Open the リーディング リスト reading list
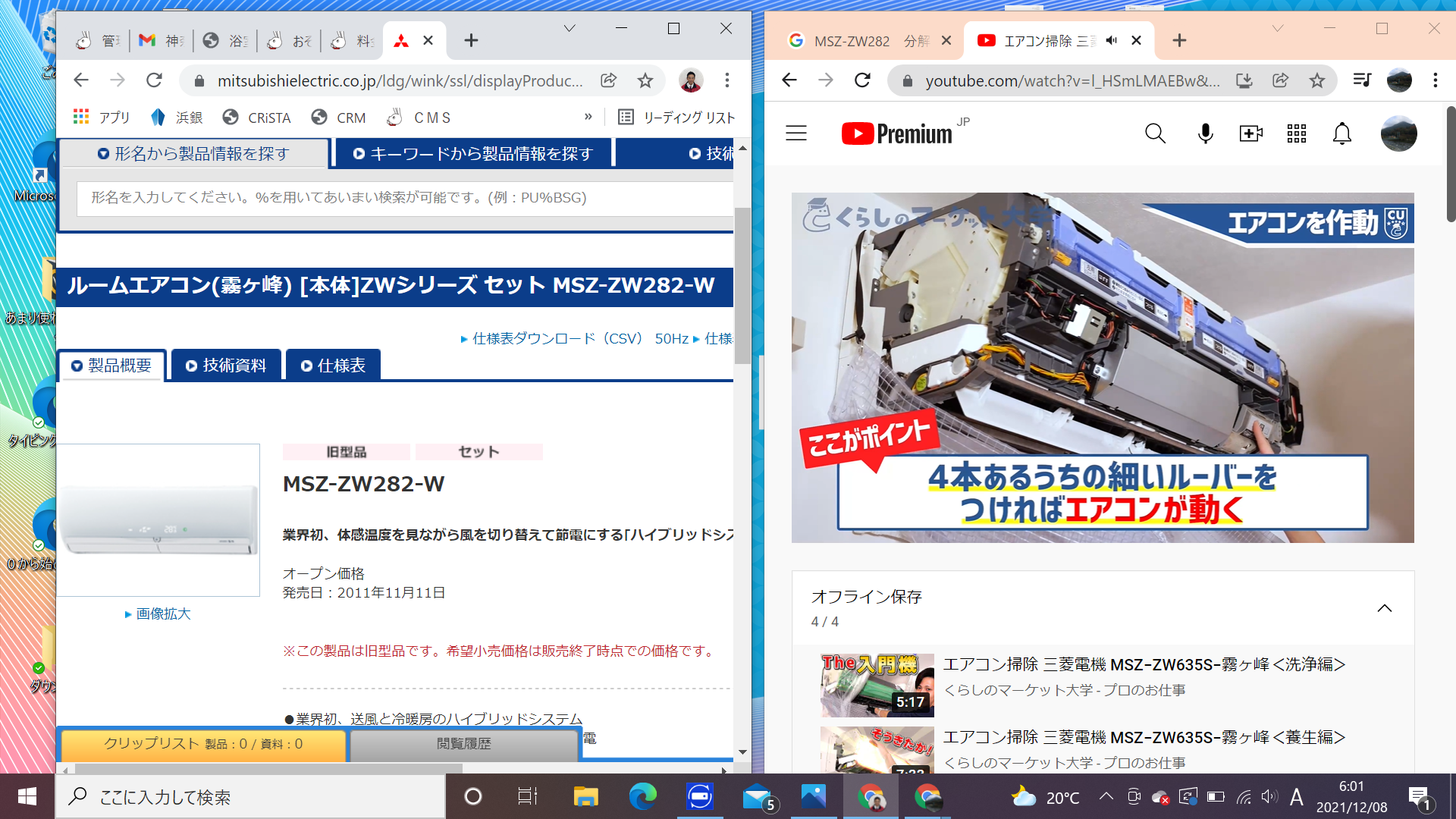1456x819 pixels. [x=676, y=118]
